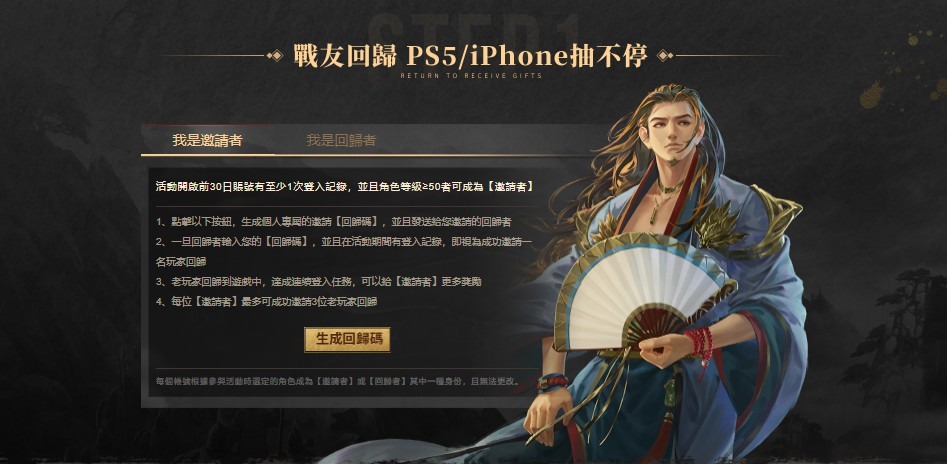Viewport: 947px width, 464px height.
Task: Open the 我是回歸者 tab
Action: coord(341,140)
